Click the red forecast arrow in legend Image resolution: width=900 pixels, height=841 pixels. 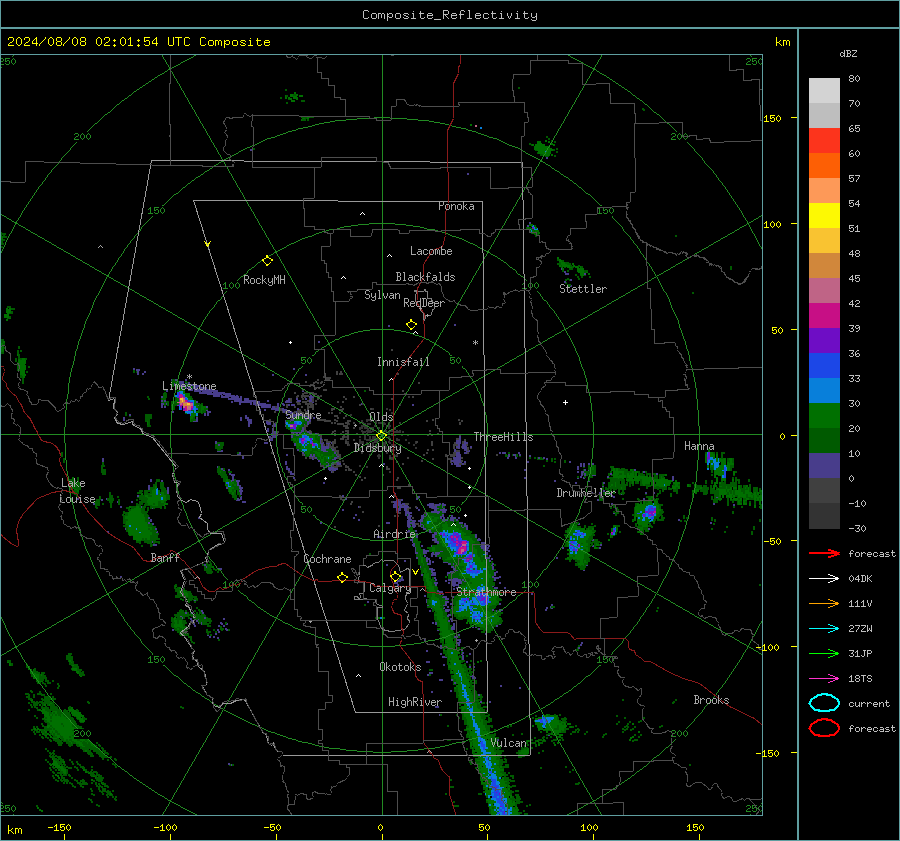pyautogui.click(x=824, y=553)
